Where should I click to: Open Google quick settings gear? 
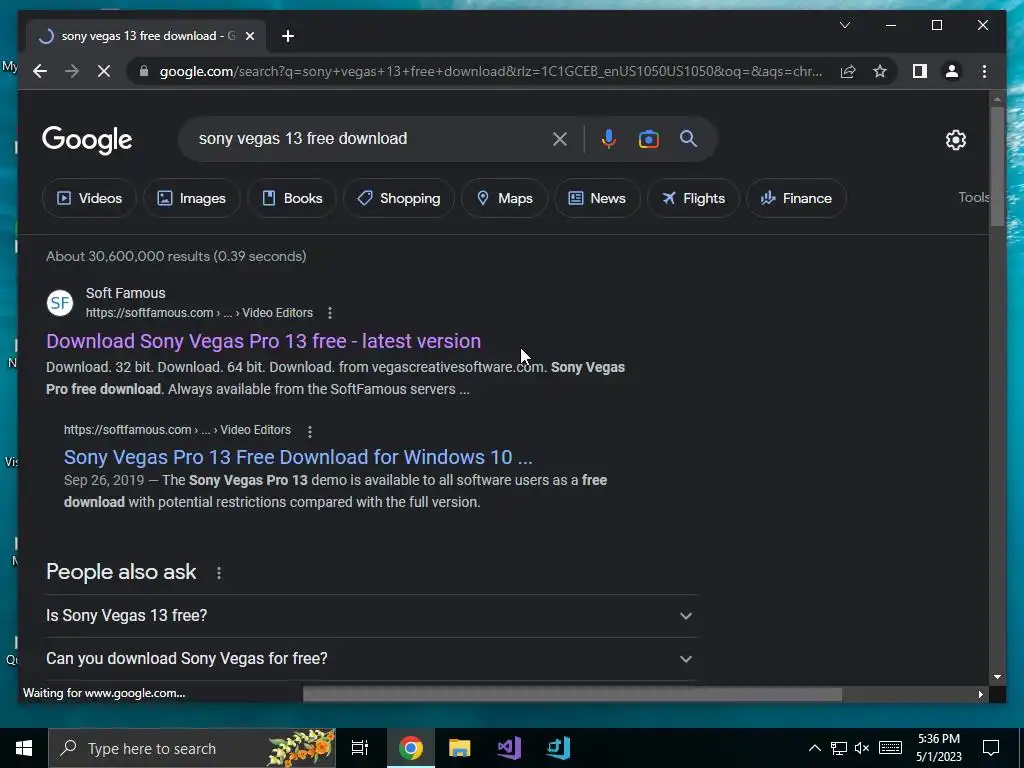[x=955, y=140]
